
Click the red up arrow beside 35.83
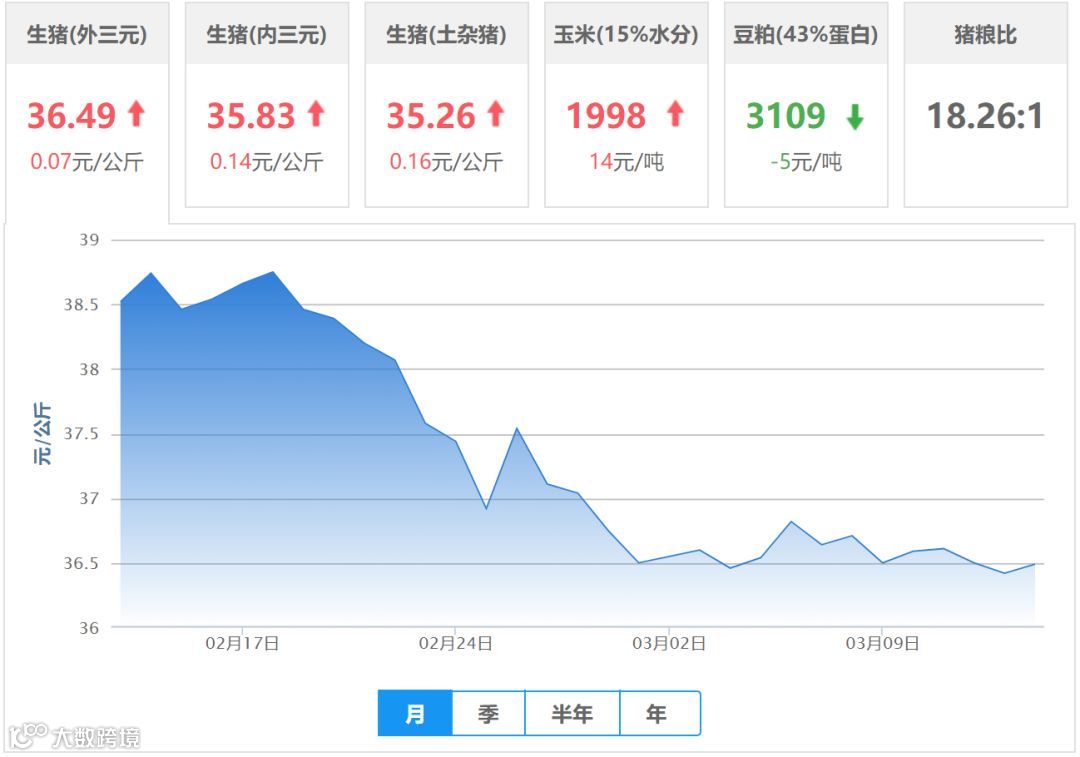(x=316, y=114)
